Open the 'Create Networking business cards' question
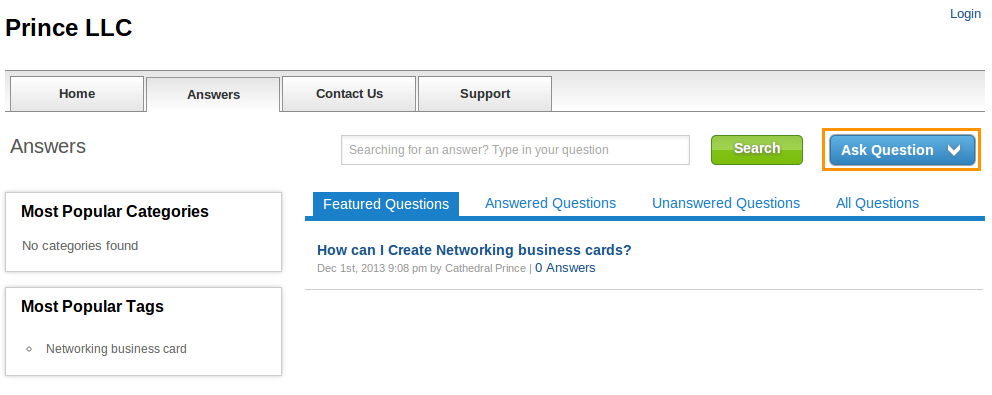Viewport: 992px width, 395px height. pyautogui.click(x=474, y=250)
